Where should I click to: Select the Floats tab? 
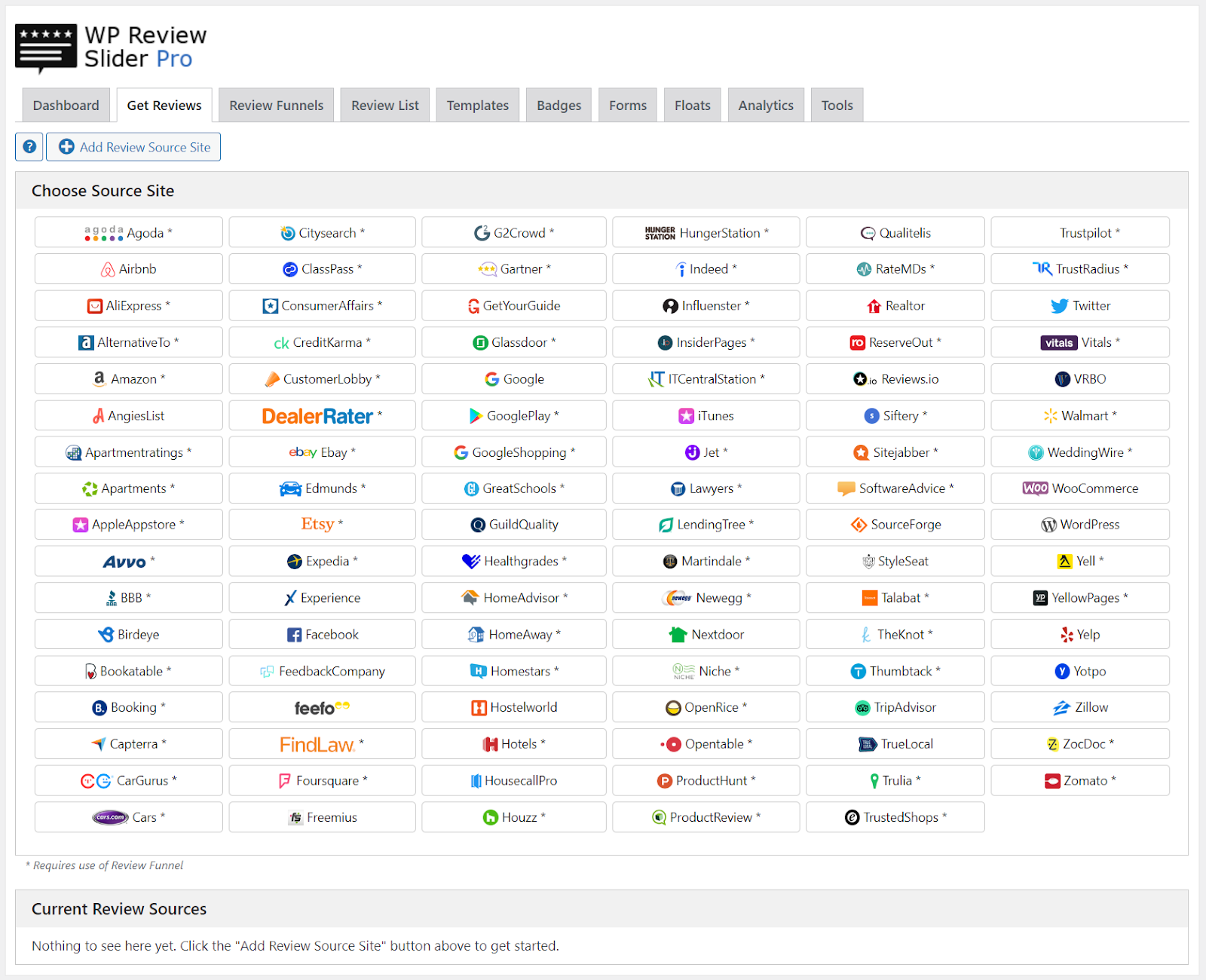tap(693, 105)
